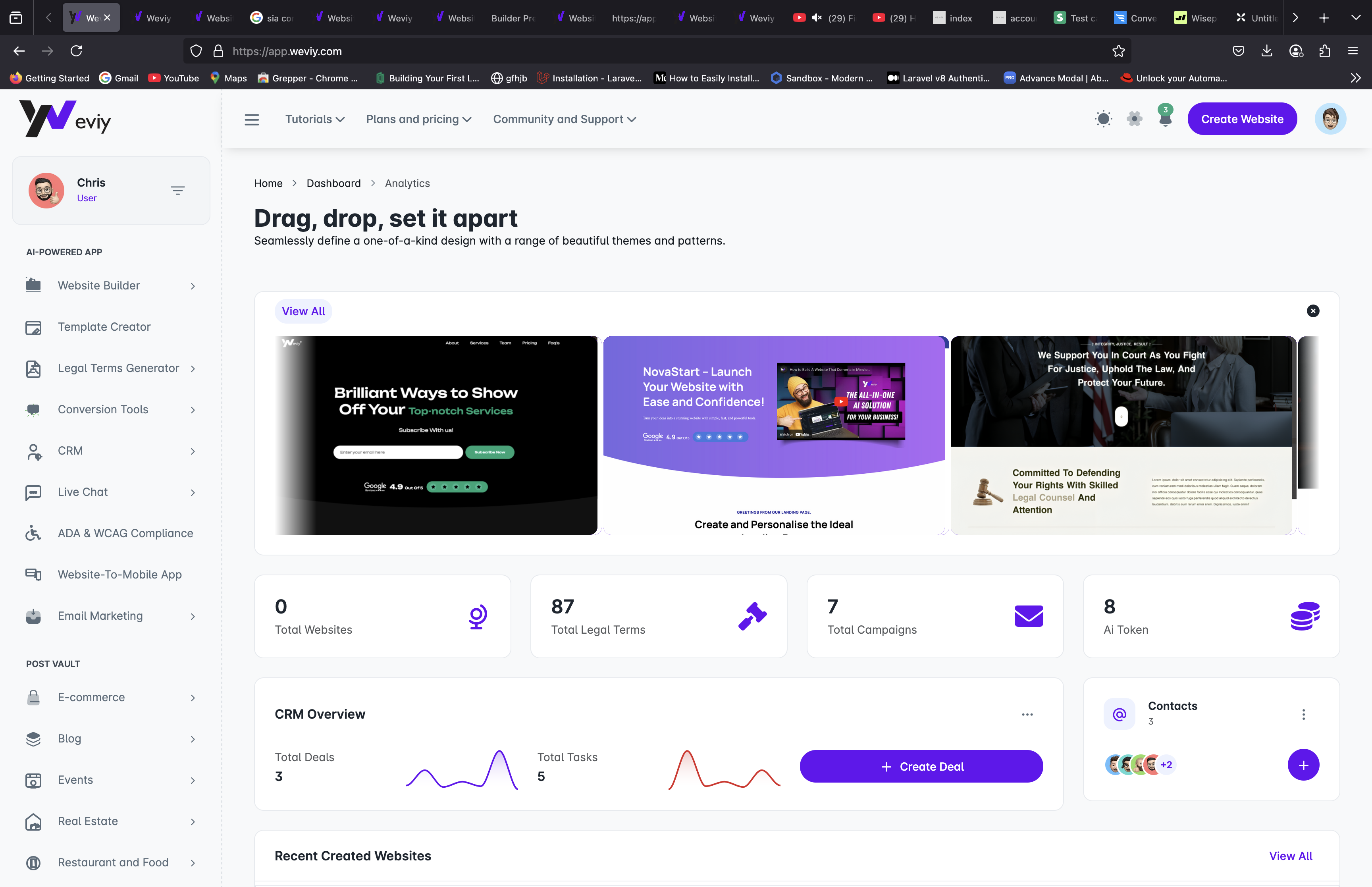1372x887 pixels.
Task: Open Contacts card three-dot menu
Action: (x=1303, y=715)
